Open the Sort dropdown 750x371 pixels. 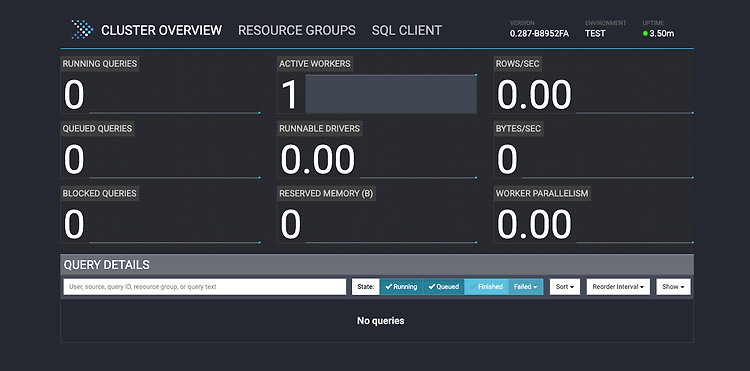[565, 287]
